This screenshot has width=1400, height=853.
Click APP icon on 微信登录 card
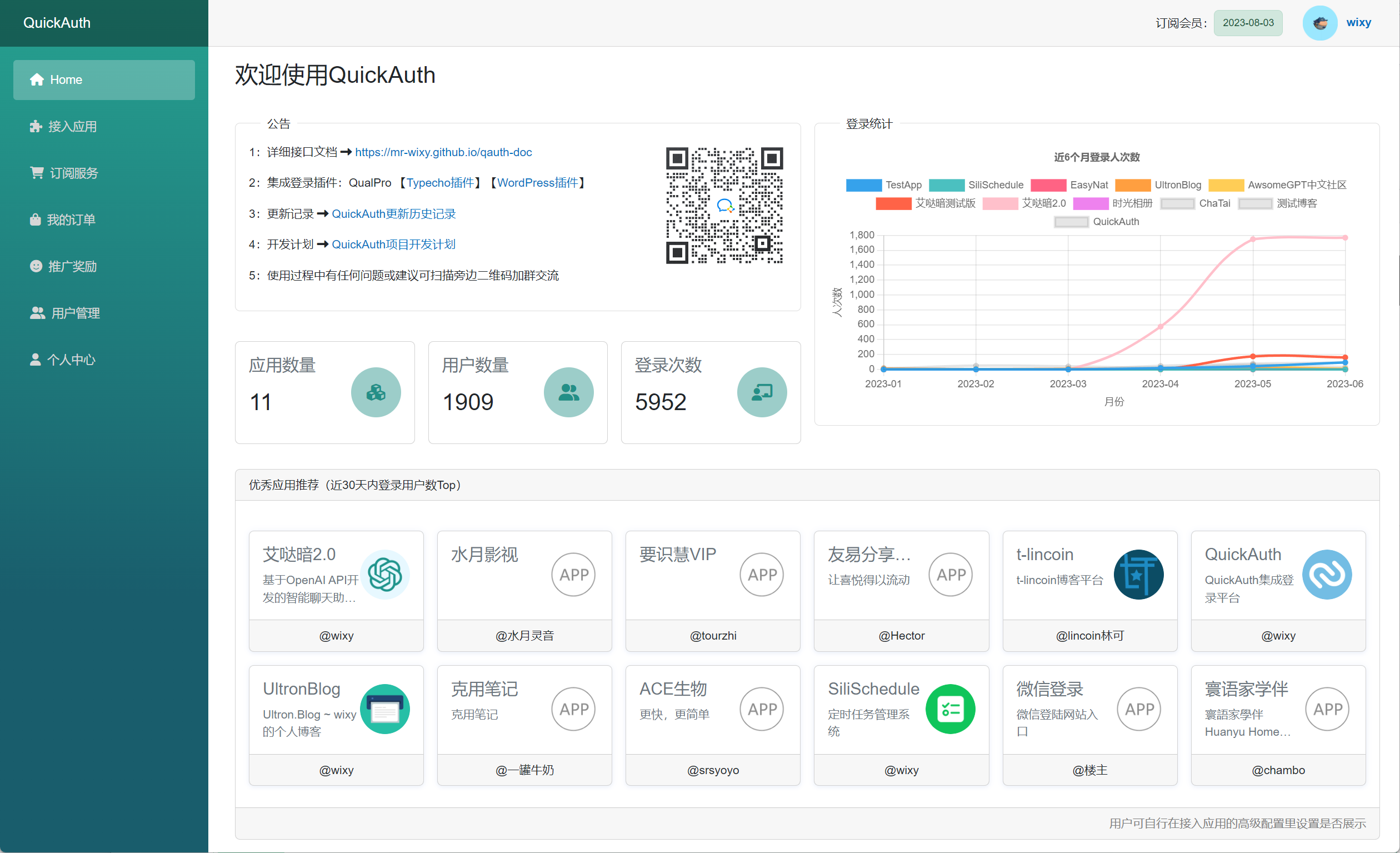coord(1139,709)
